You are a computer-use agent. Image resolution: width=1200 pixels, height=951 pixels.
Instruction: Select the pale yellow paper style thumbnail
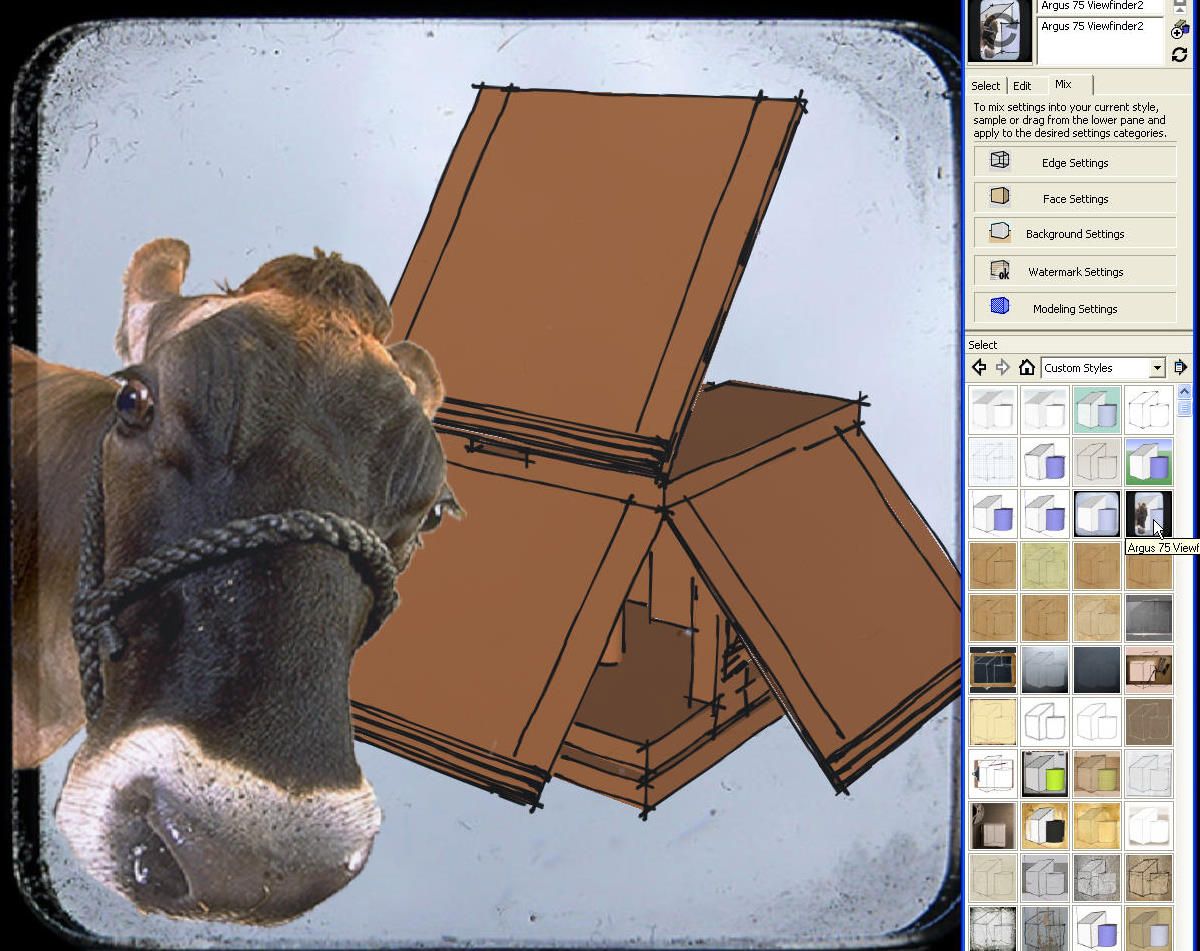click(x=993, y=721)
